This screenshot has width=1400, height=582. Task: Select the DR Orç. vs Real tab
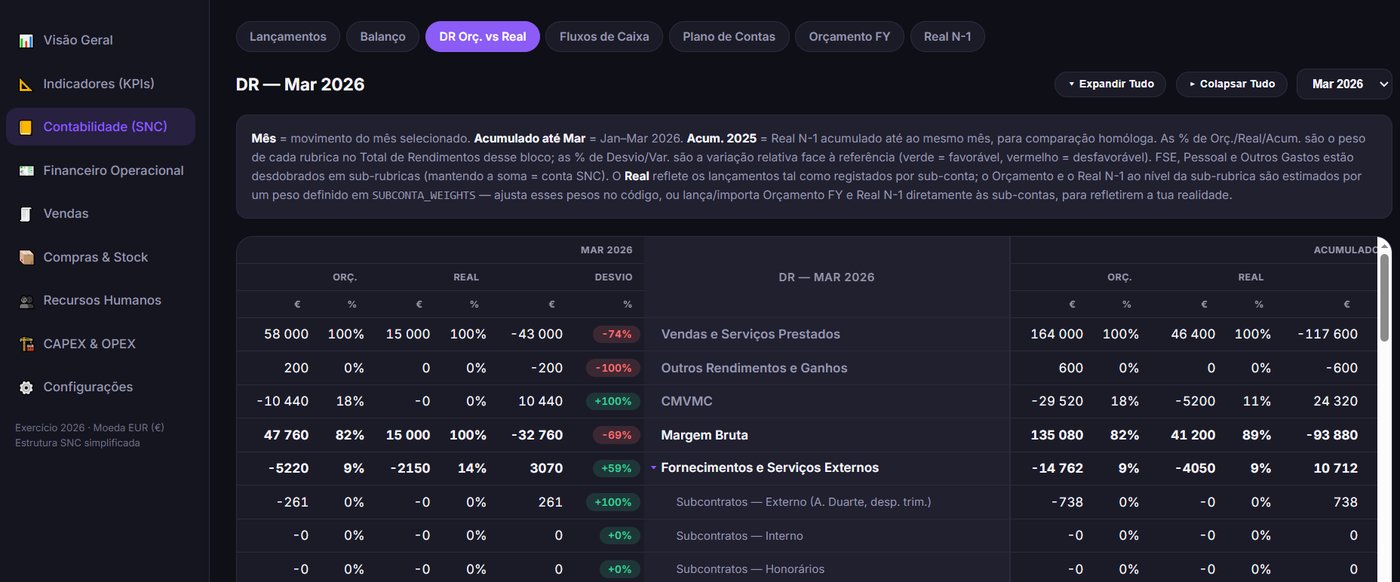click(483, 37)
